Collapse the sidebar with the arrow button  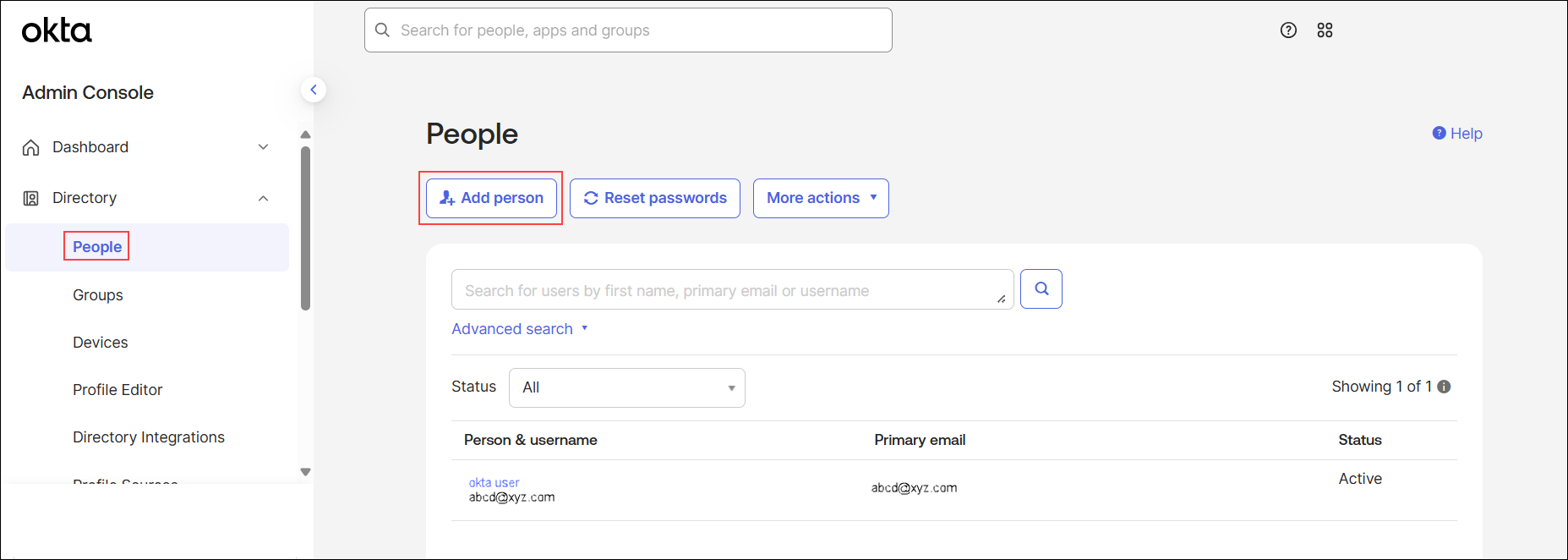(314, 90)
